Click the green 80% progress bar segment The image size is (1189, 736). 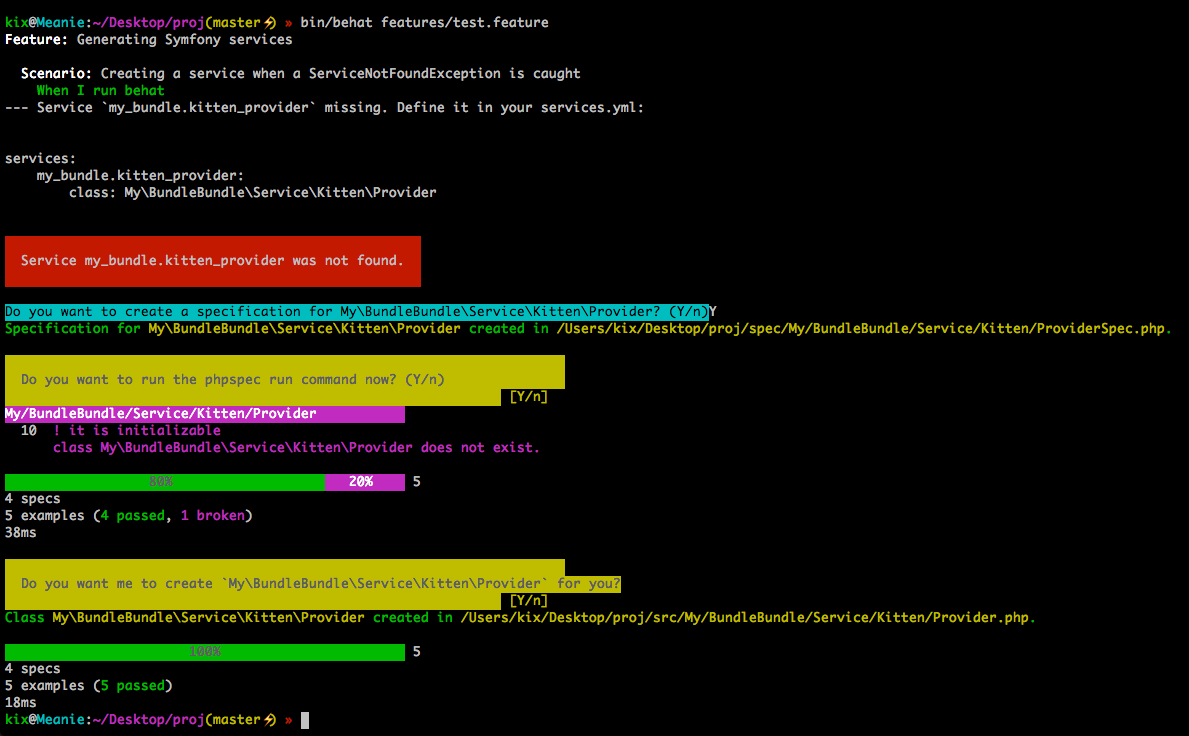[x=165, y=482]
